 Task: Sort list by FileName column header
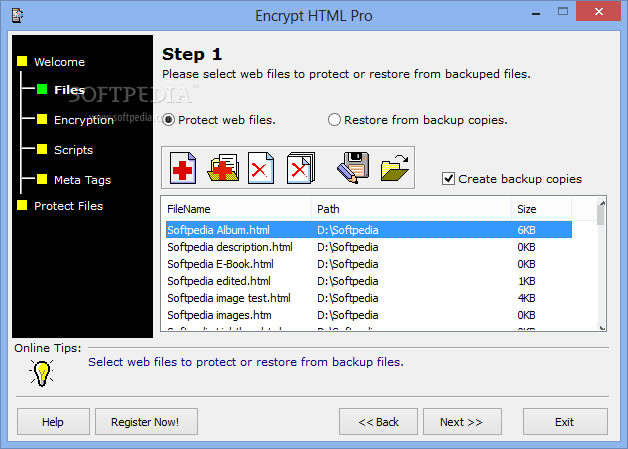[x=236, y=209]
